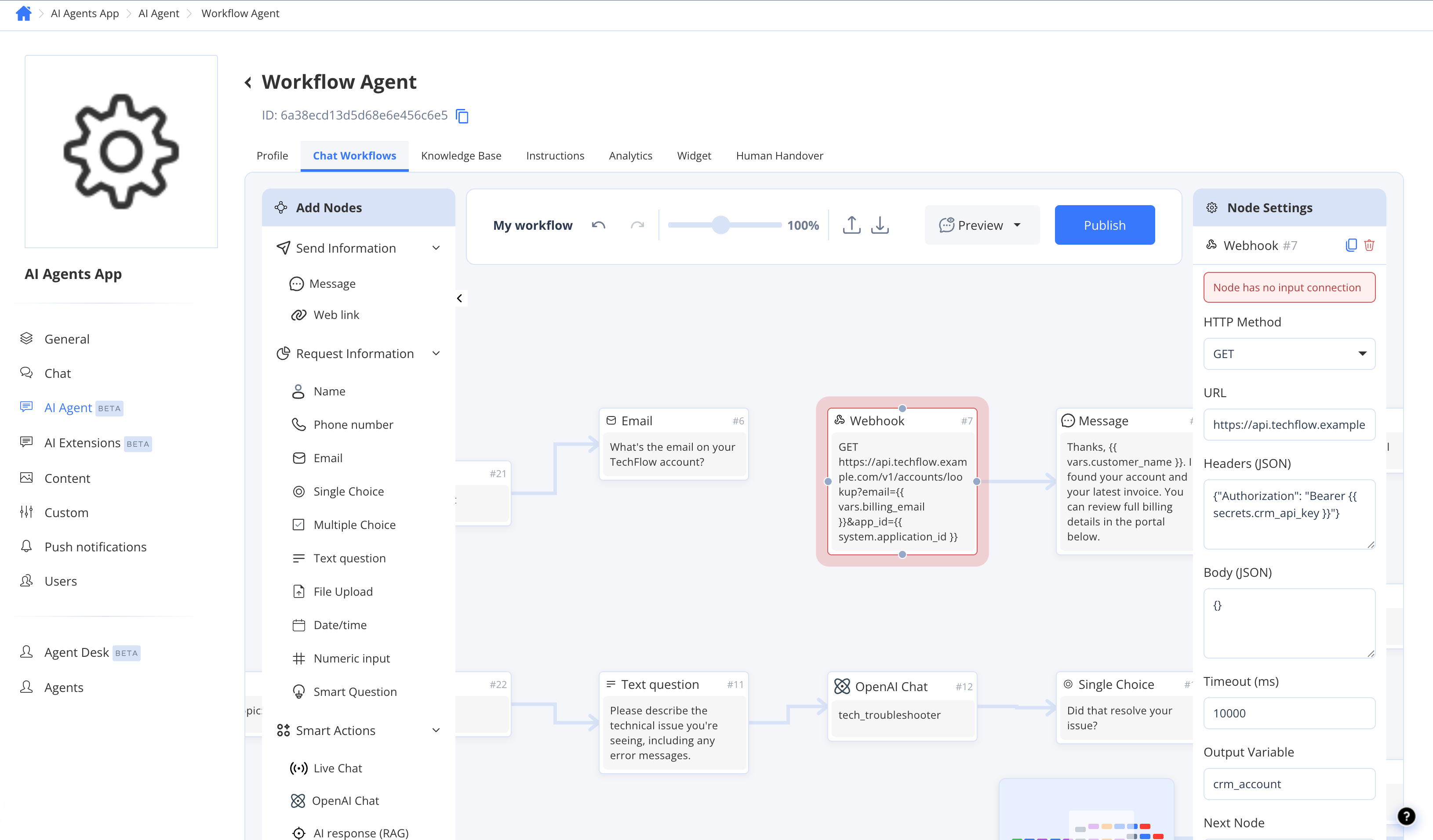The width and height of the screenshot is (1433, 840).
Task: Delete the Webhook #7 node
Action: (x=1369, y=245)
